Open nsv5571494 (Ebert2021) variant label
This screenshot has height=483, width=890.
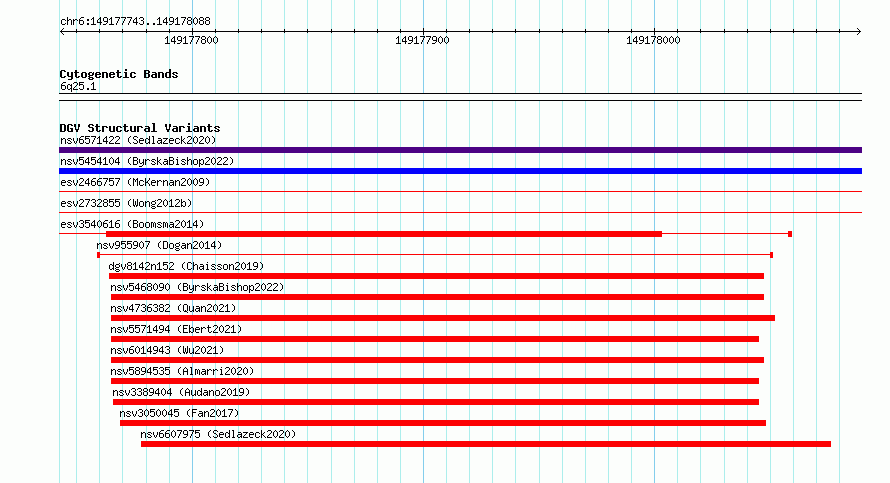coord(176,329)
